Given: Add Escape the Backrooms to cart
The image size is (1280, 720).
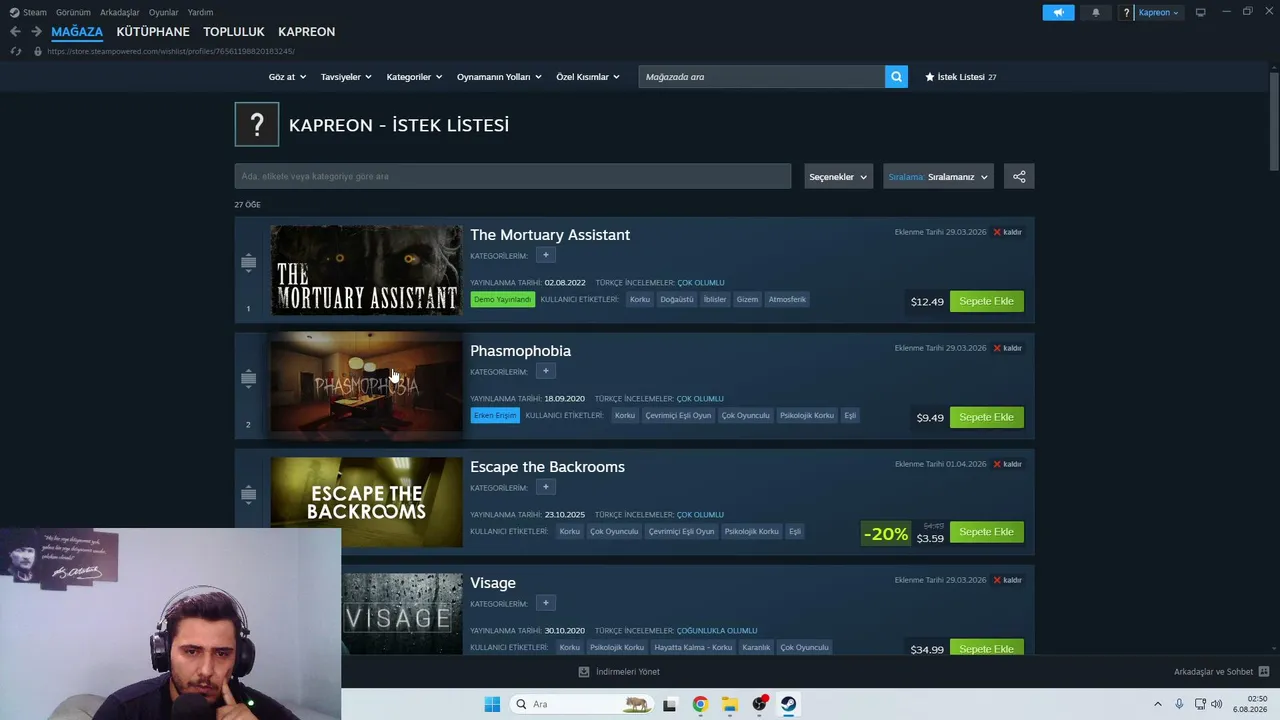Looking at the screenshot, I should click(987, 532).
